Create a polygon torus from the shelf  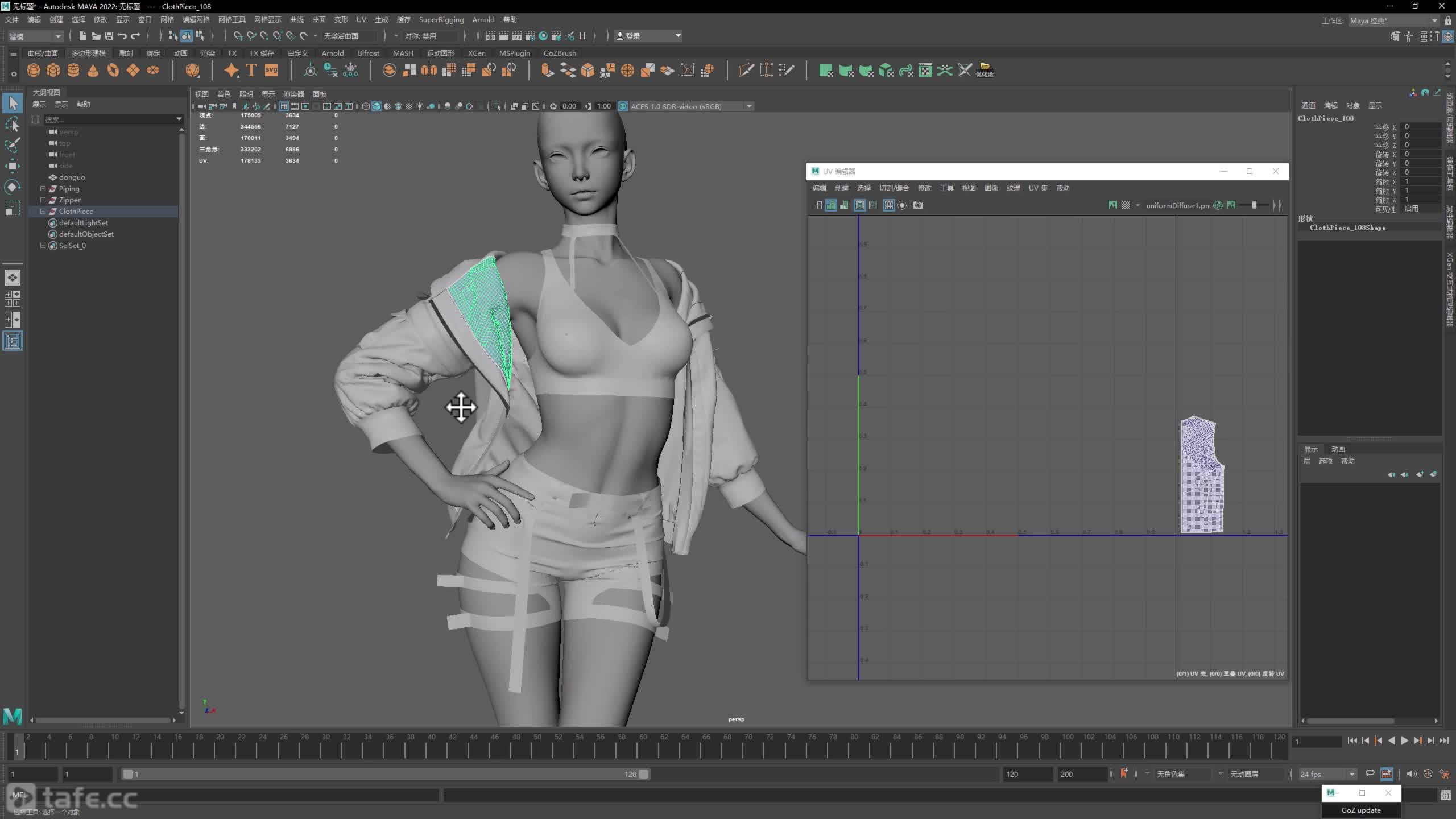113,70
